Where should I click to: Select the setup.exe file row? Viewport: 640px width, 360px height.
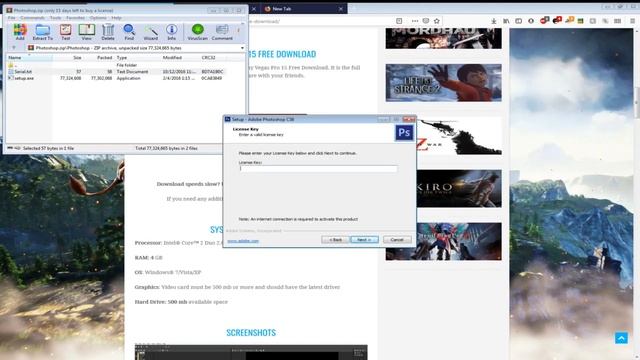[x=116, y=78]
